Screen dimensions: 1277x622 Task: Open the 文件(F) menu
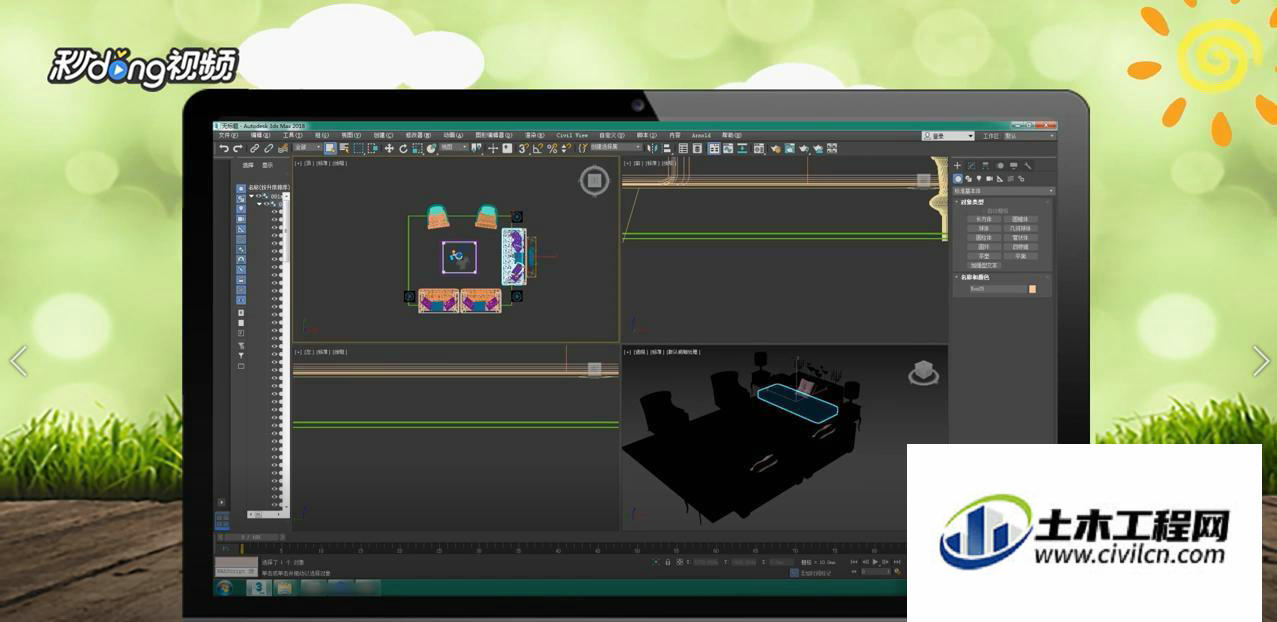pyautogui.click(x=228, y=135)
